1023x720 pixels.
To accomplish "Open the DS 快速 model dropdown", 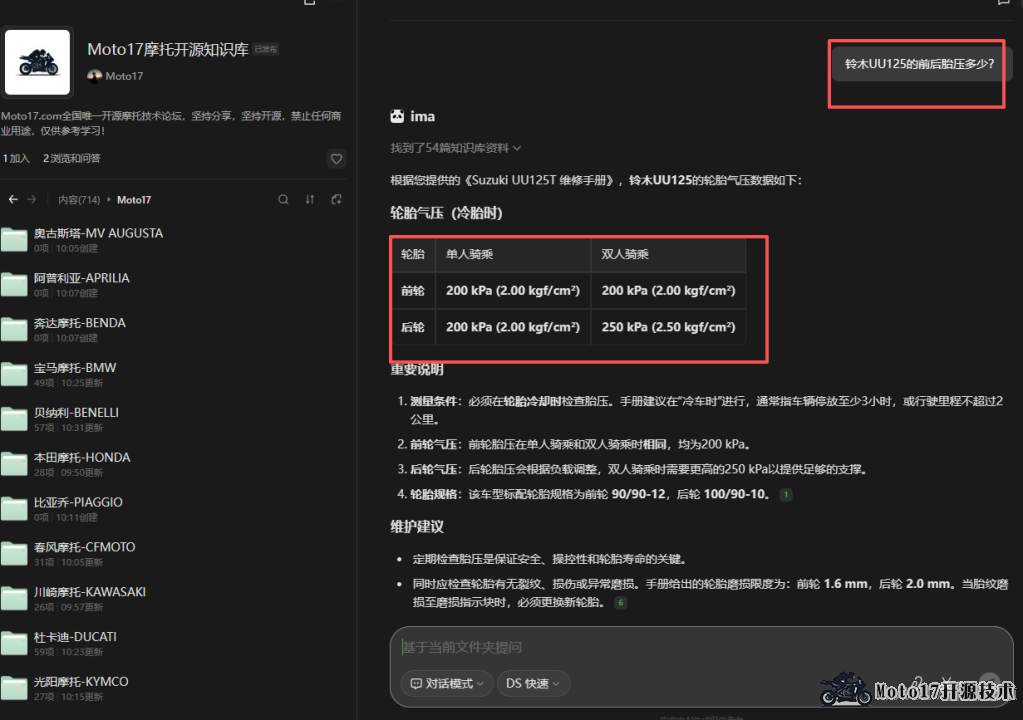I will click(533, 683).
